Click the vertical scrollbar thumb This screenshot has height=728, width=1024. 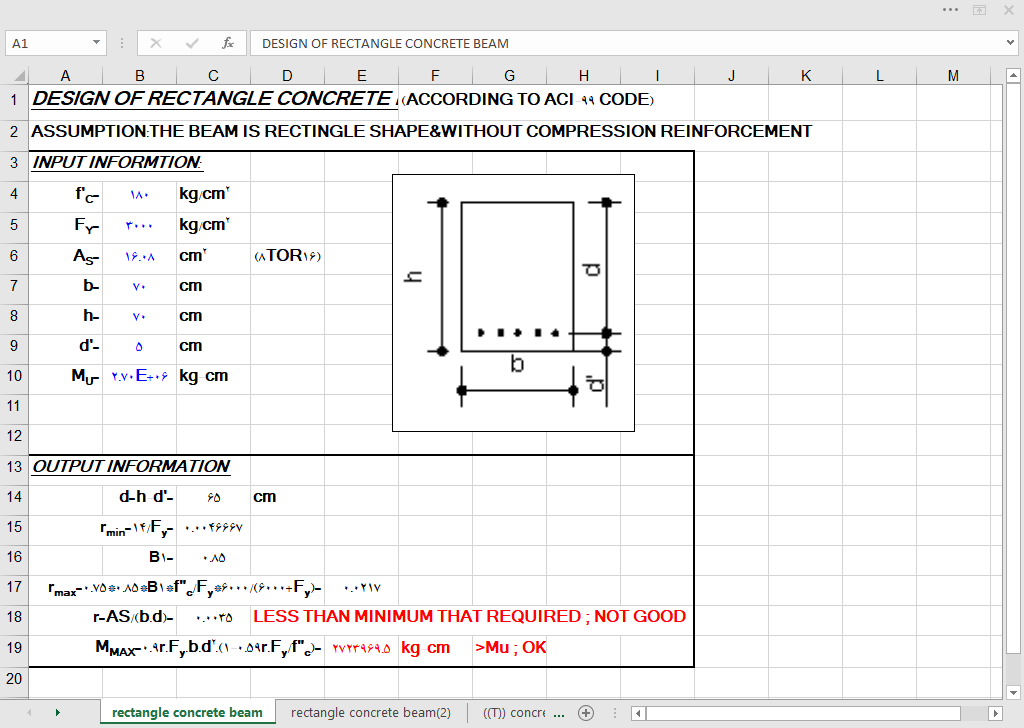[x=1013, y=369]
